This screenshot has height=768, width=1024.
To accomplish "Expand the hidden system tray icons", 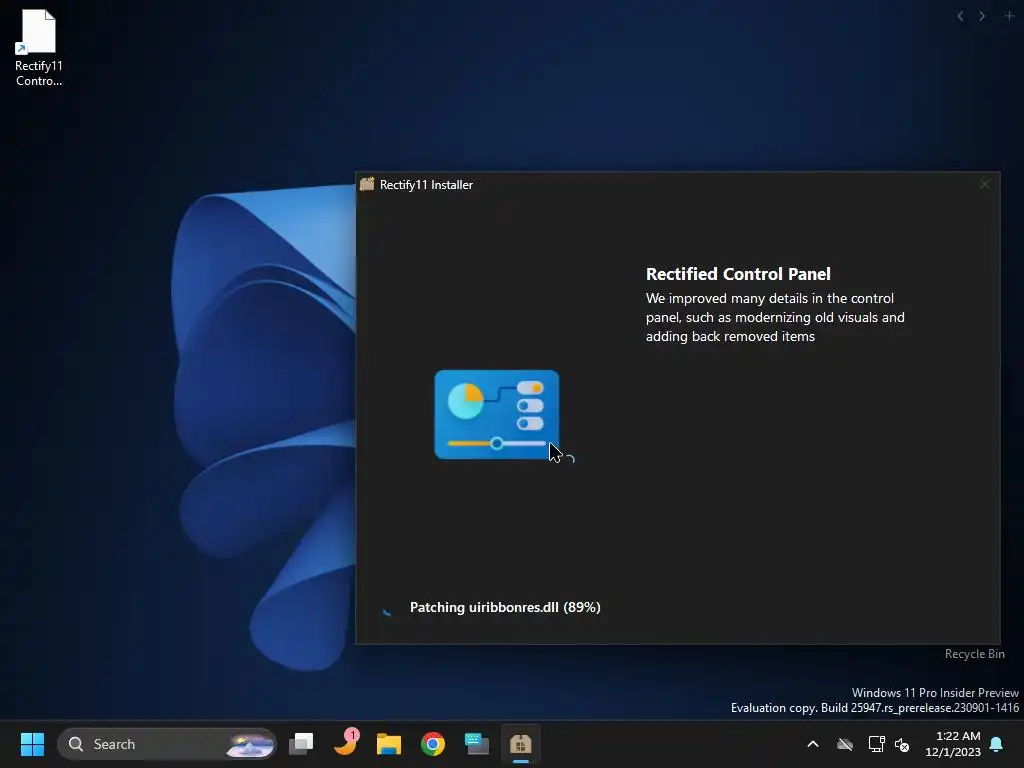I will pyautogui.click(x=813, y=744).
